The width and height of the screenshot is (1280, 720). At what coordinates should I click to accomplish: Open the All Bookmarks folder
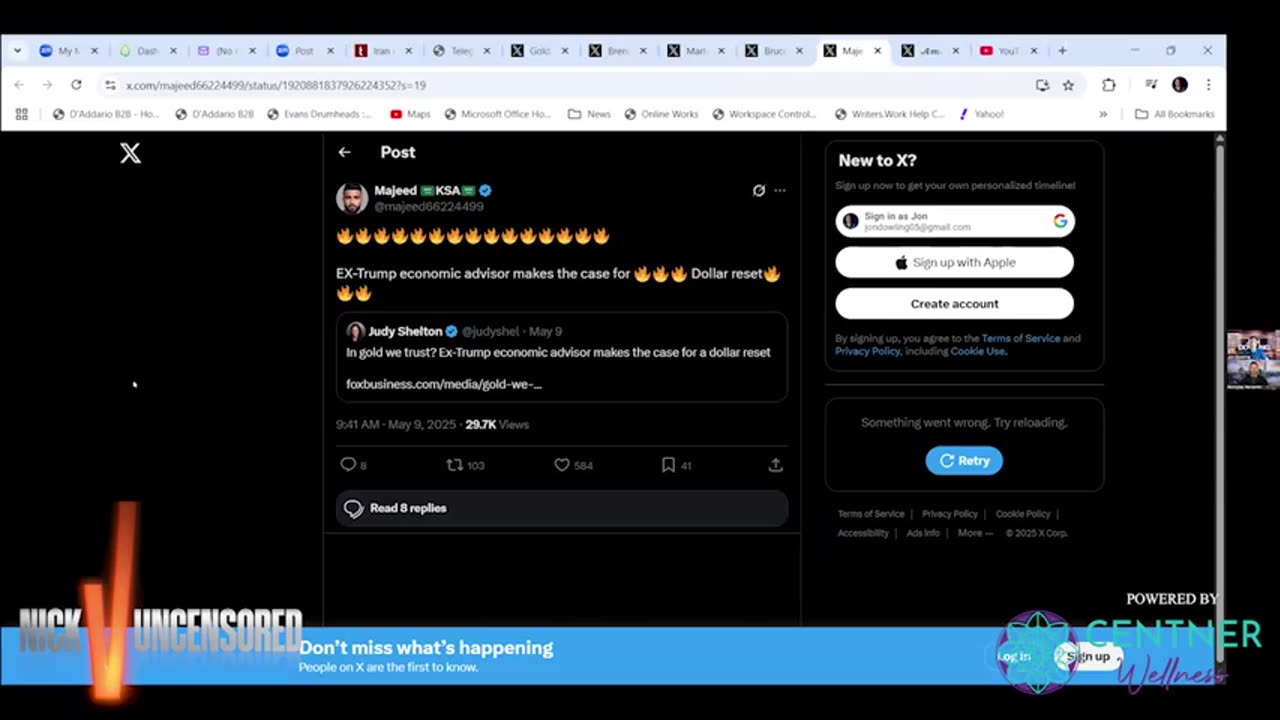[1175, 114]
